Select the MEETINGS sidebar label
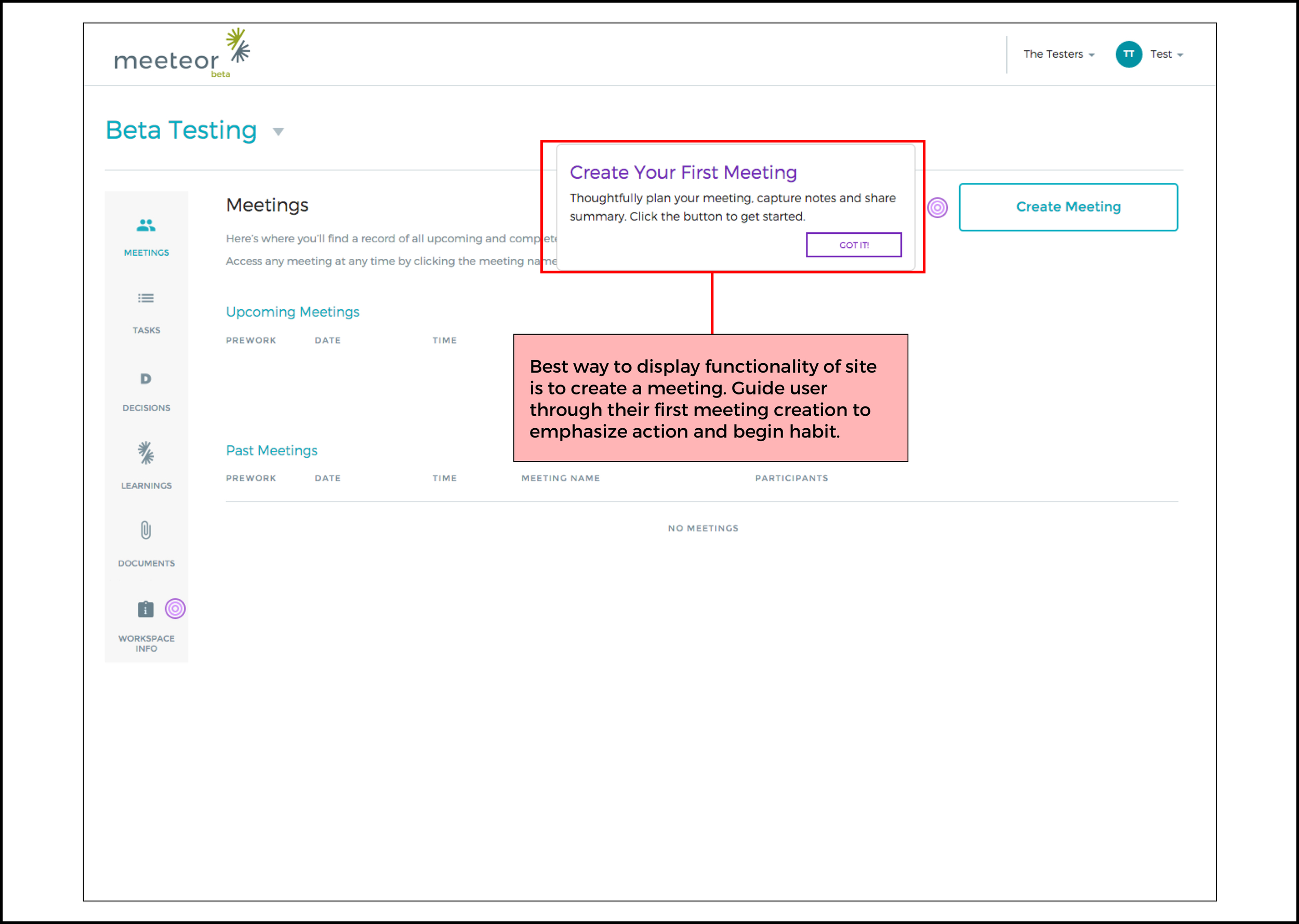 pos(146,253)
